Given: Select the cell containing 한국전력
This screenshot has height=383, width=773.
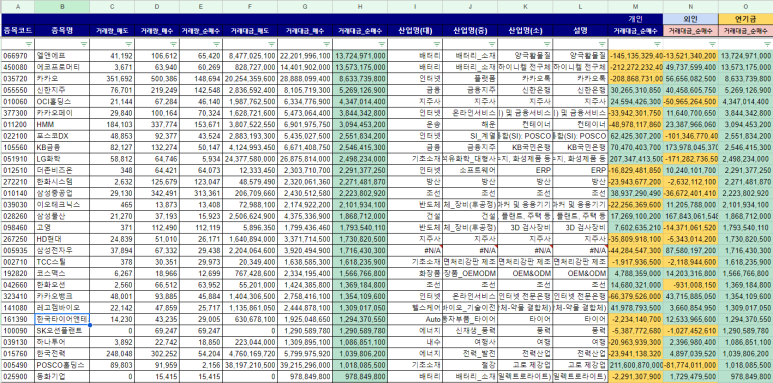Looking at the screenshot, I should [x=62, y=353].
